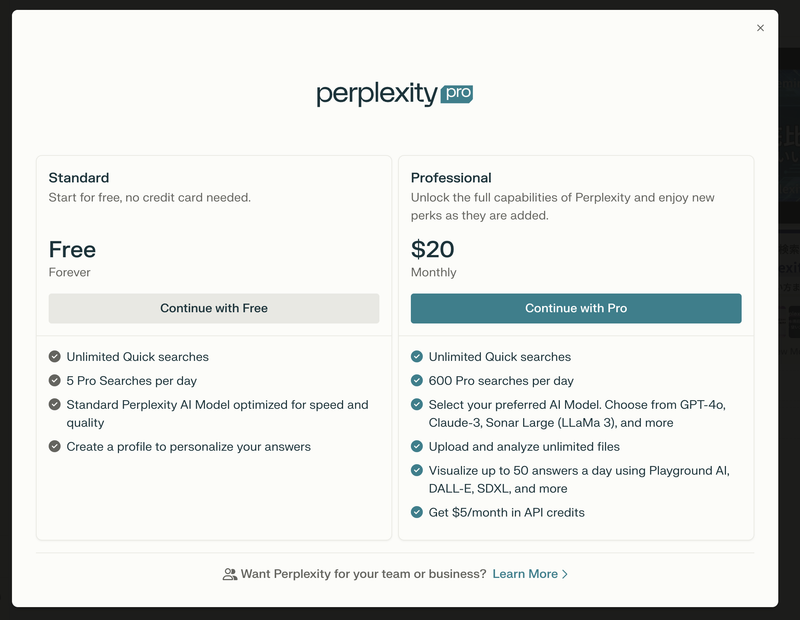Click the Continue with Free button
Viewport: 800px width, 620px height.
coord(214,308)
